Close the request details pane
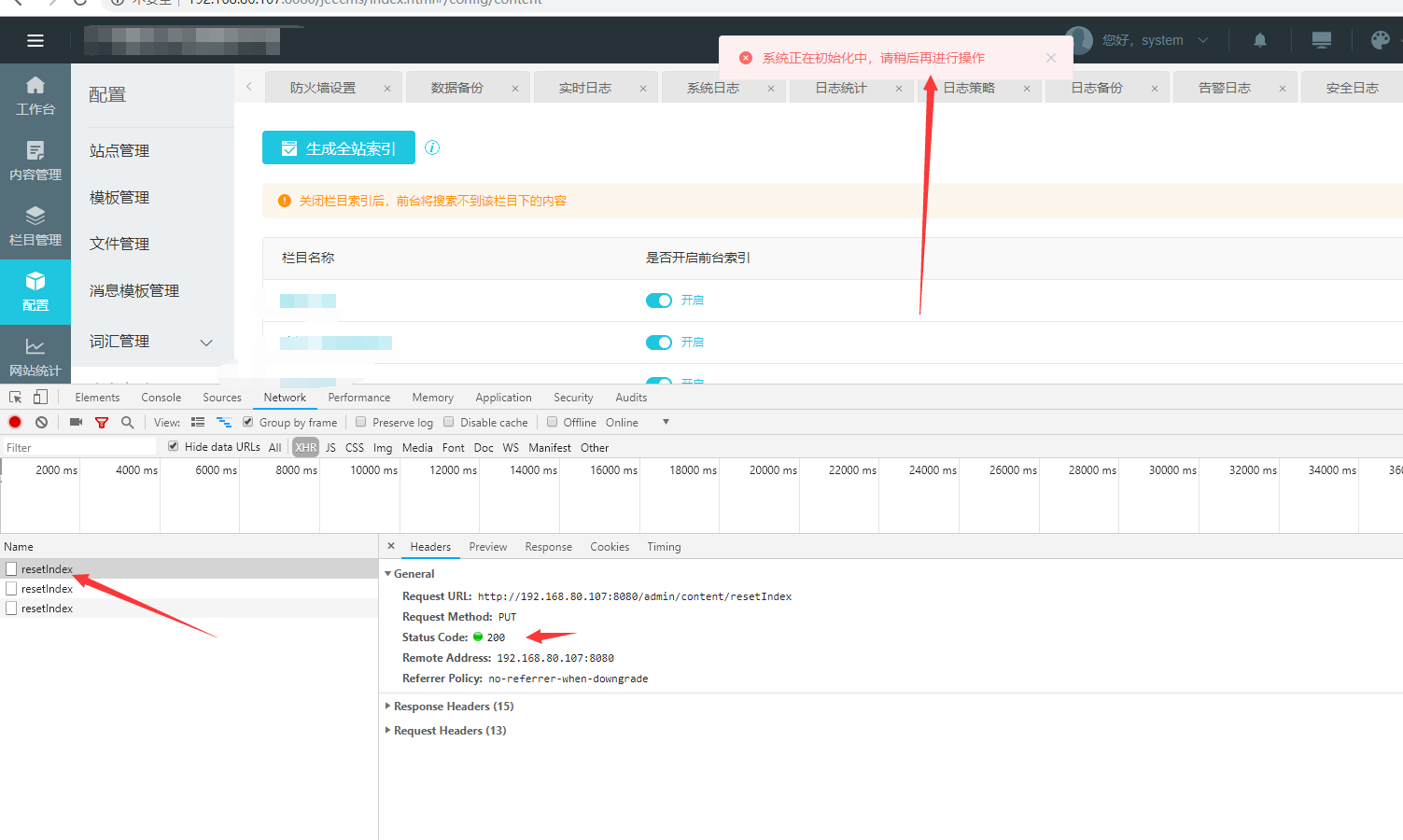The width and height of the screenshot is (1403, 840). [x=391, y=546]
